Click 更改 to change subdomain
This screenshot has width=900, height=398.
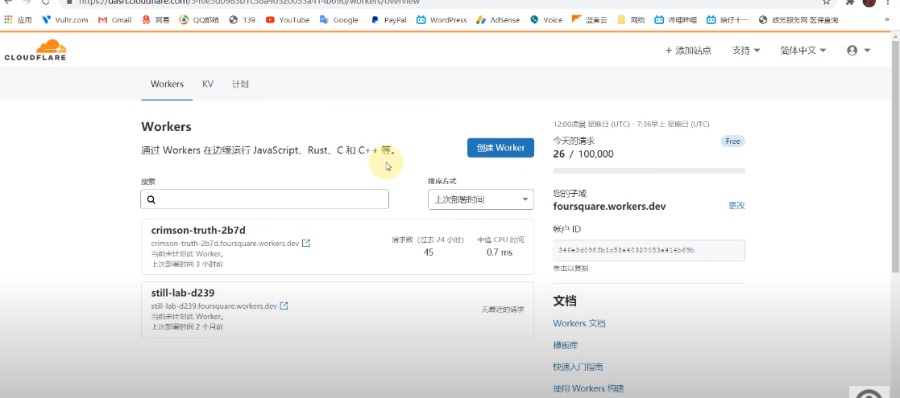click(736, 206)
